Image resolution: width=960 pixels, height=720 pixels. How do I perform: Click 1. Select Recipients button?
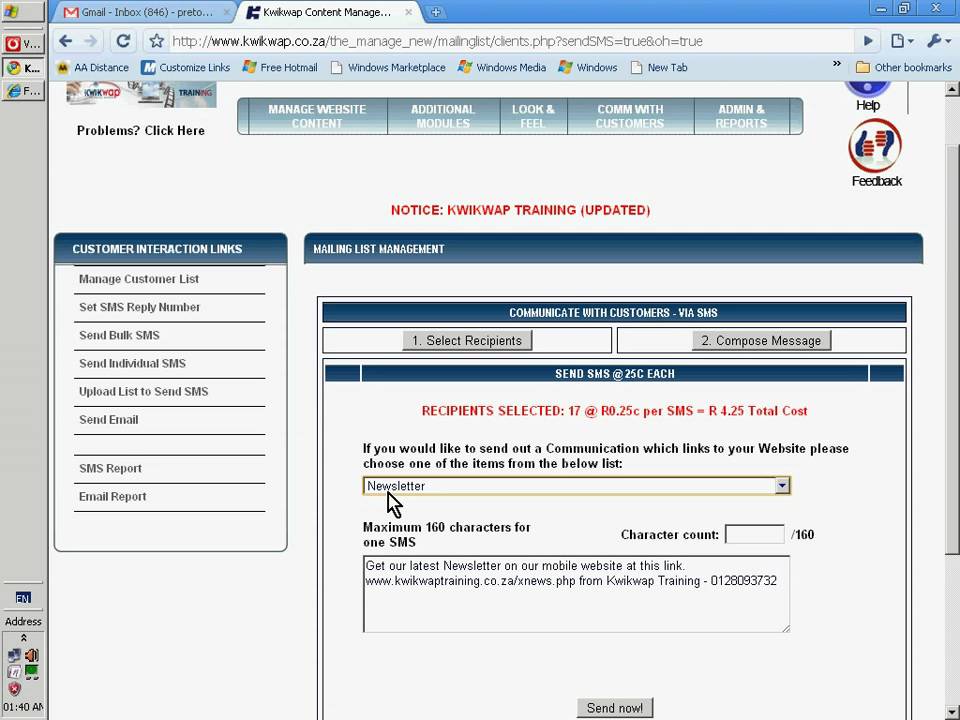click(467, 341)
